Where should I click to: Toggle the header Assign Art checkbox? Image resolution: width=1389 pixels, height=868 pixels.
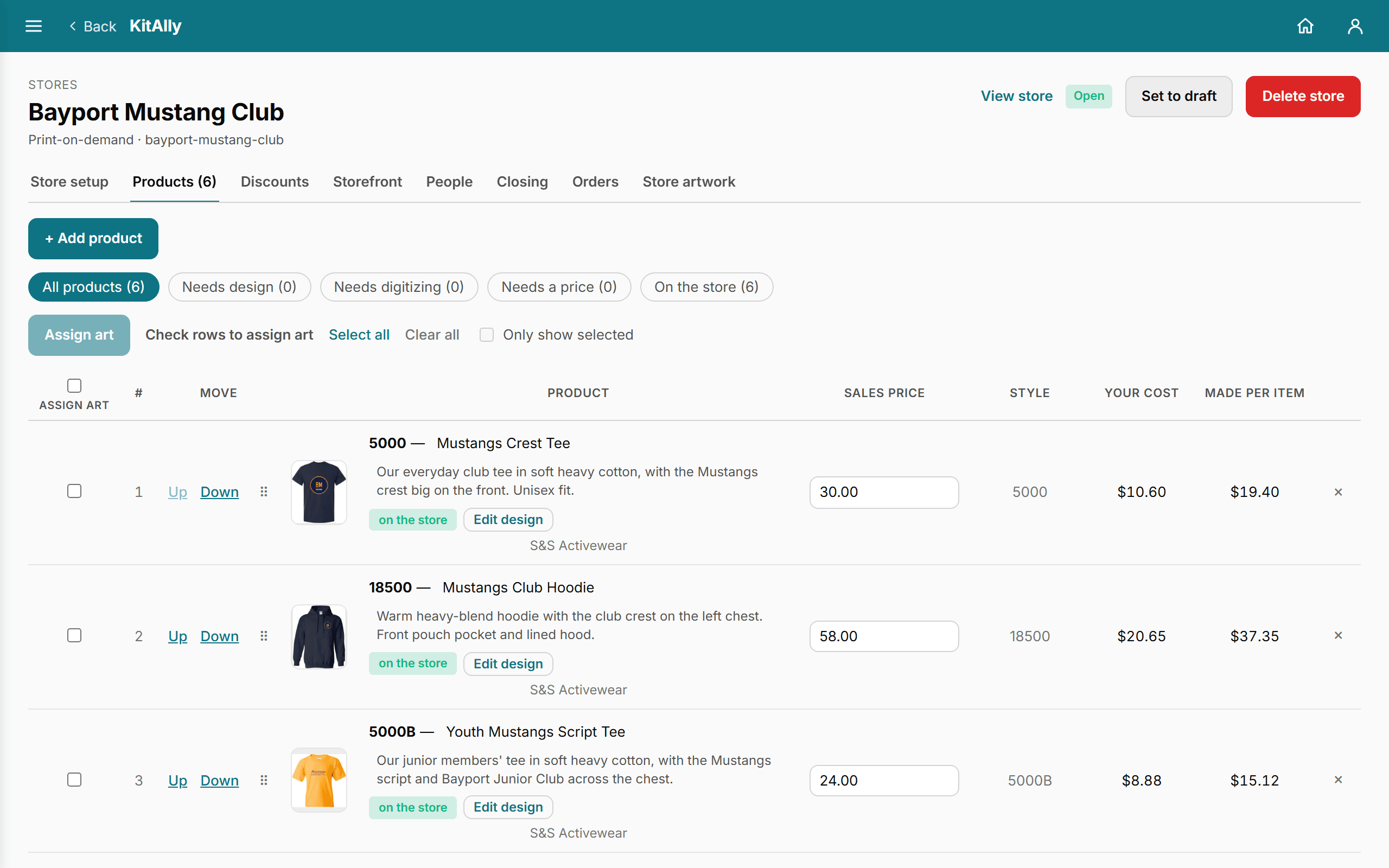74,385
